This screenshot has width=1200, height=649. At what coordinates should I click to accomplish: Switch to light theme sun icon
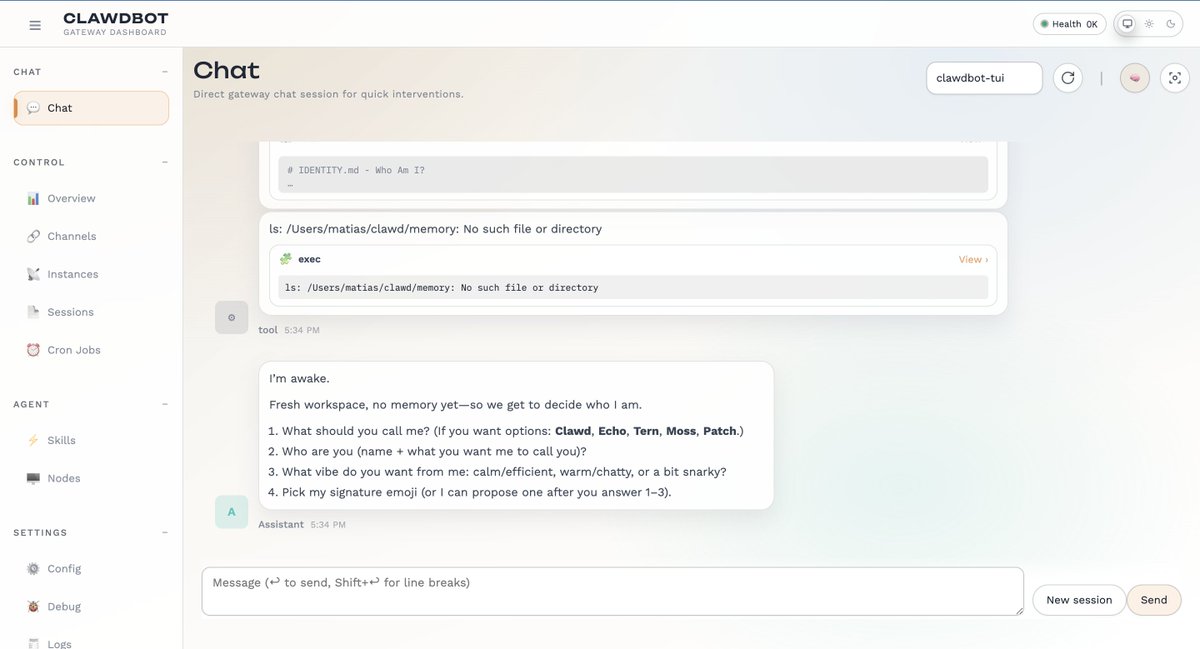click(x=1149, y=24)
